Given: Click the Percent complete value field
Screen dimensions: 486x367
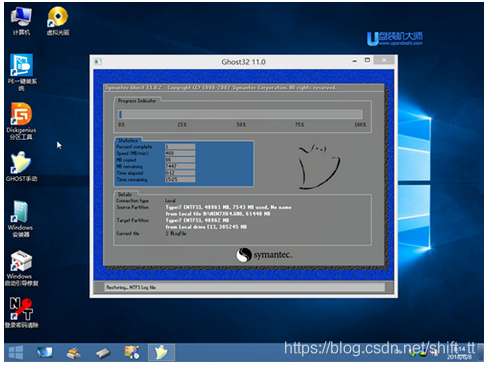Looking at the screenshot, I should (x=180, y=147).
